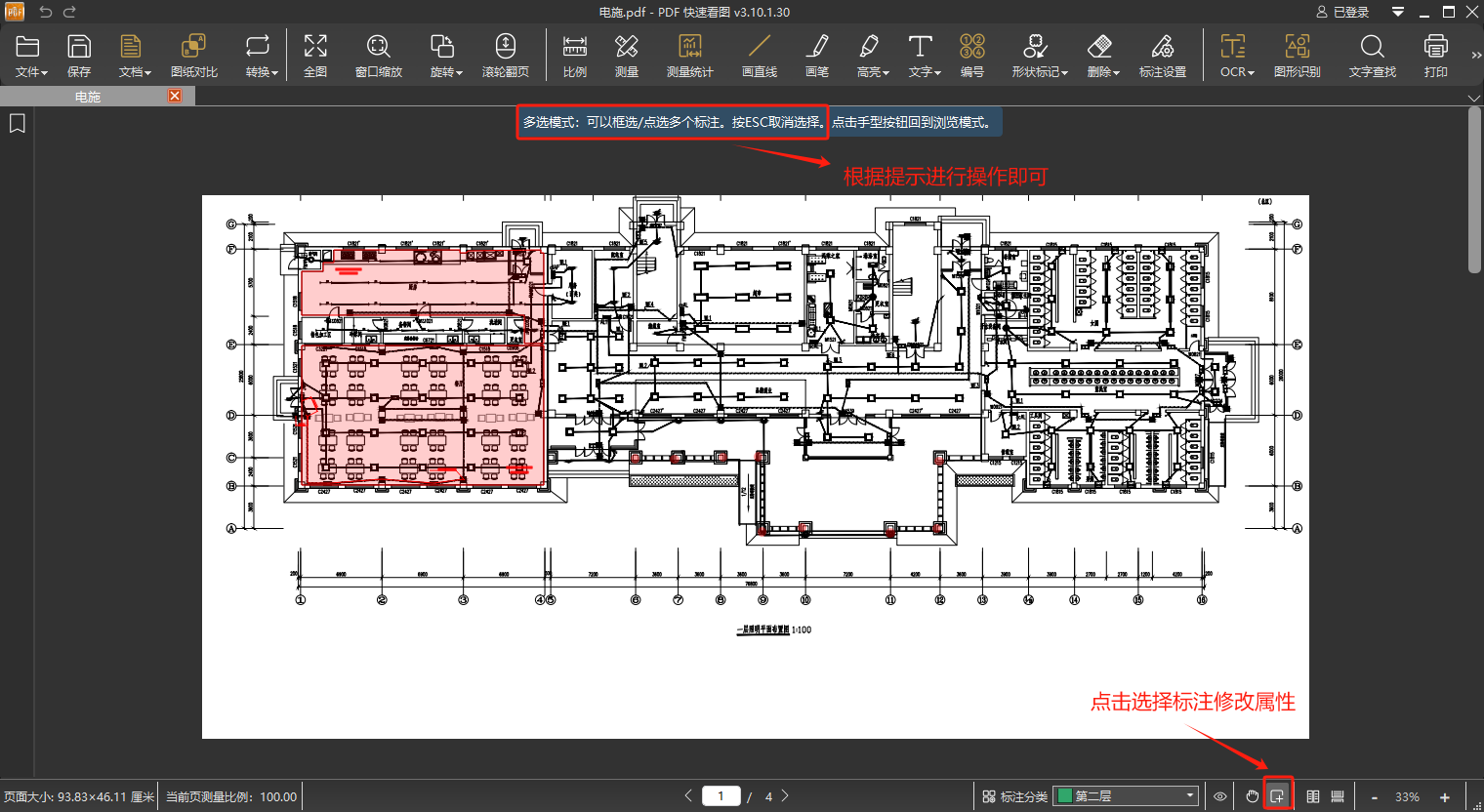Enable 滚轮翻页 wheel page-turn tool
Image resolution: width=1484 pixels, height=812 pixels.
pyautogui.click(x=506, y=56)
